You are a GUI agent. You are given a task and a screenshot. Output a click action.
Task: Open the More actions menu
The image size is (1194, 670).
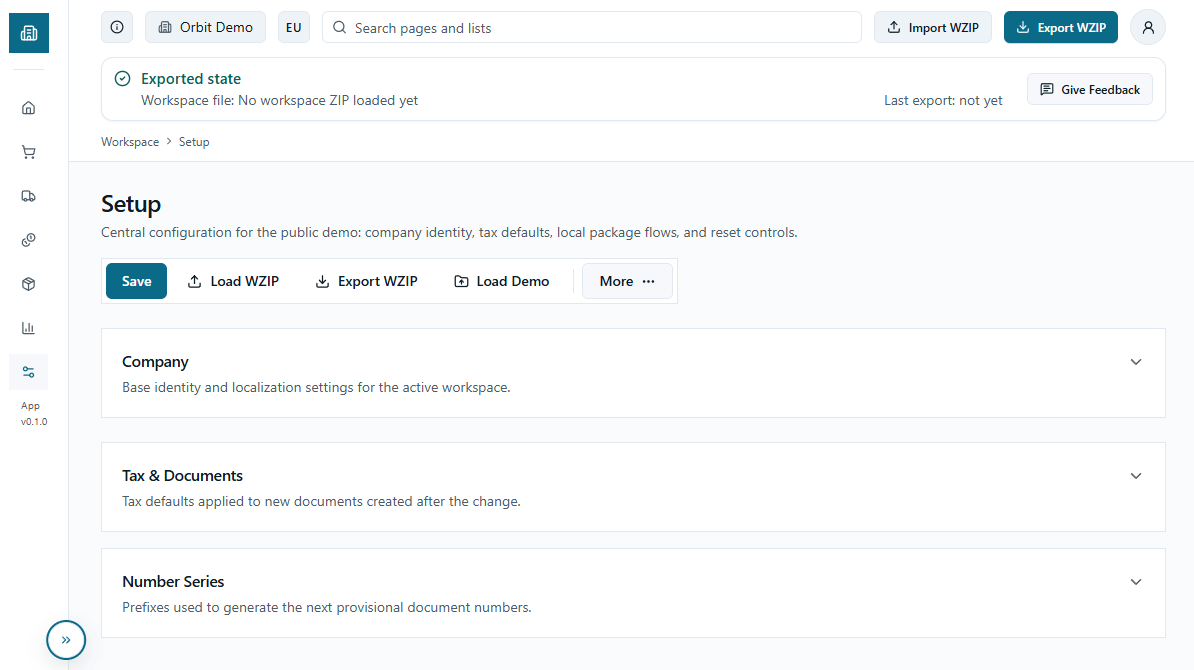627,281
